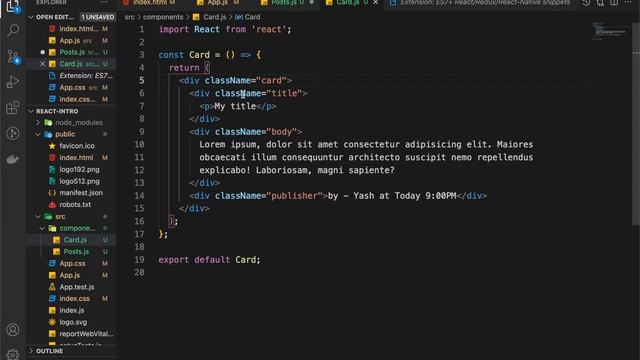
Task: Open the Source Control view
Action: tap(13, 56)
